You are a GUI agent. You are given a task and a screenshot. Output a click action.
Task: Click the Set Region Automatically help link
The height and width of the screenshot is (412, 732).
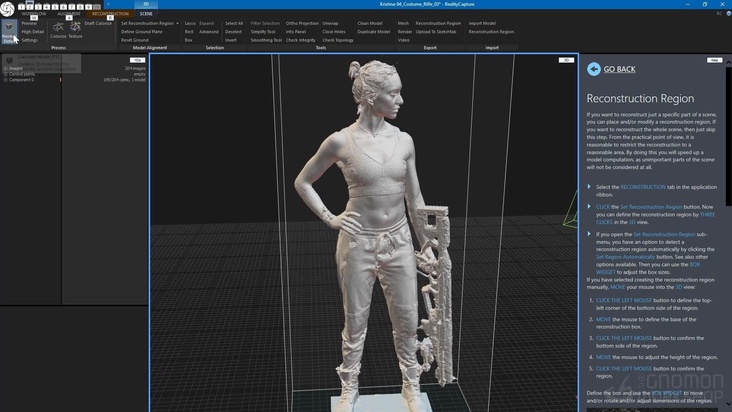625,257
